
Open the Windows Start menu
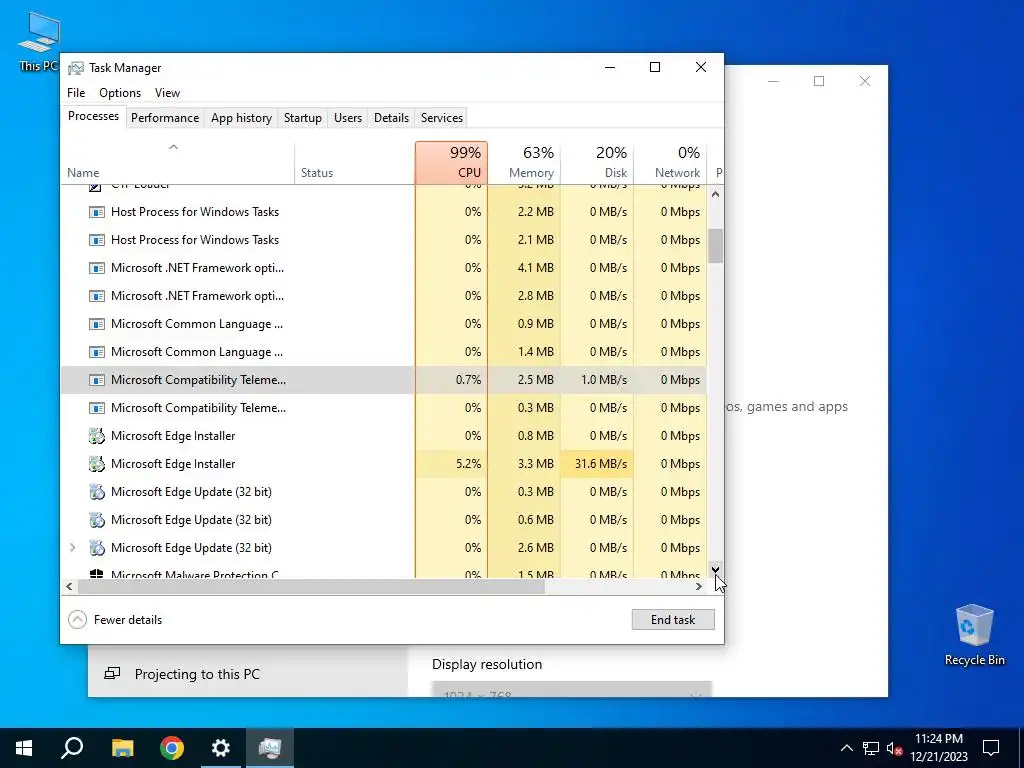point(24,748)
